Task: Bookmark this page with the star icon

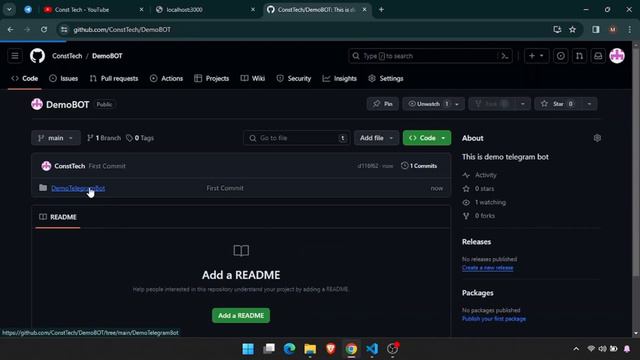Action: click(573, 29)
